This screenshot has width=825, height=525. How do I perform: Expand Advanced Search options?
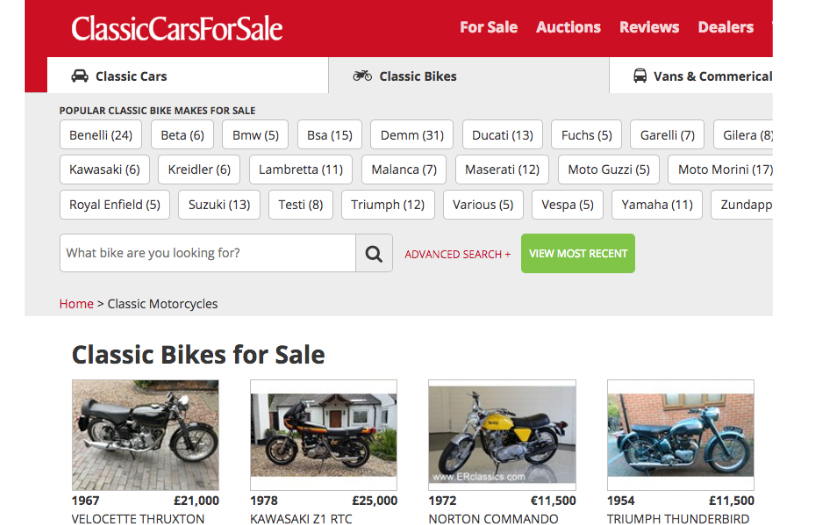[457, 254]
